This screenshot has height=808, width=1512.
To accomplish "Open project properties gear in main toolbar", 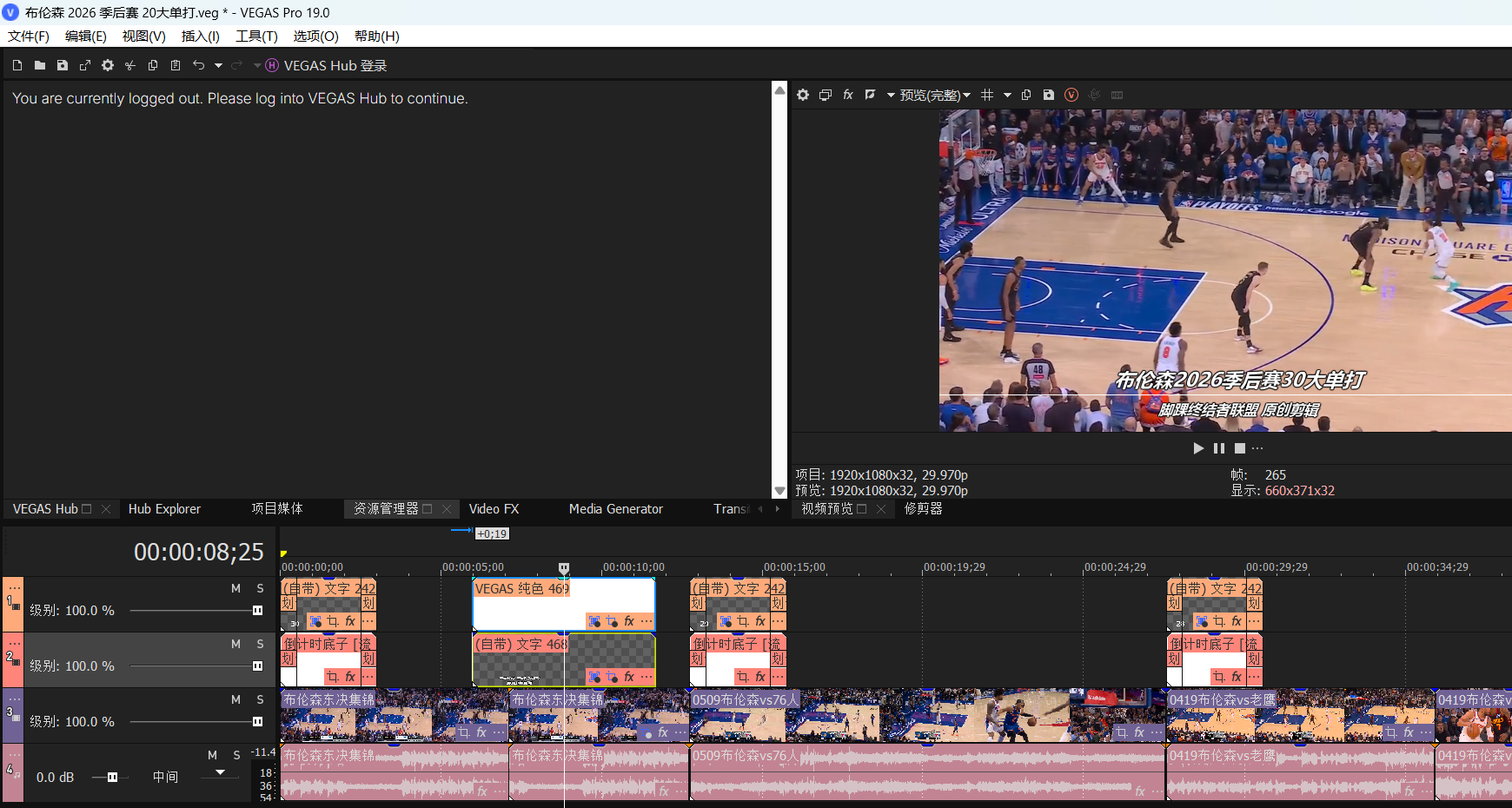I will [x=108, y=65].
